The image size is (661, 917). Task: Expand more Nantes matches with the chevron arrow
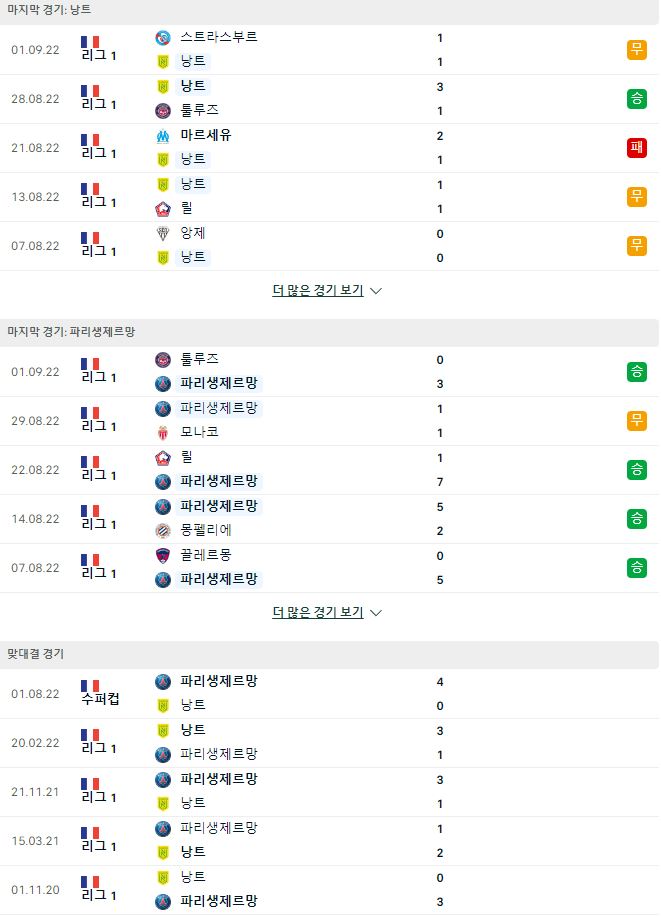click(376, 291)
